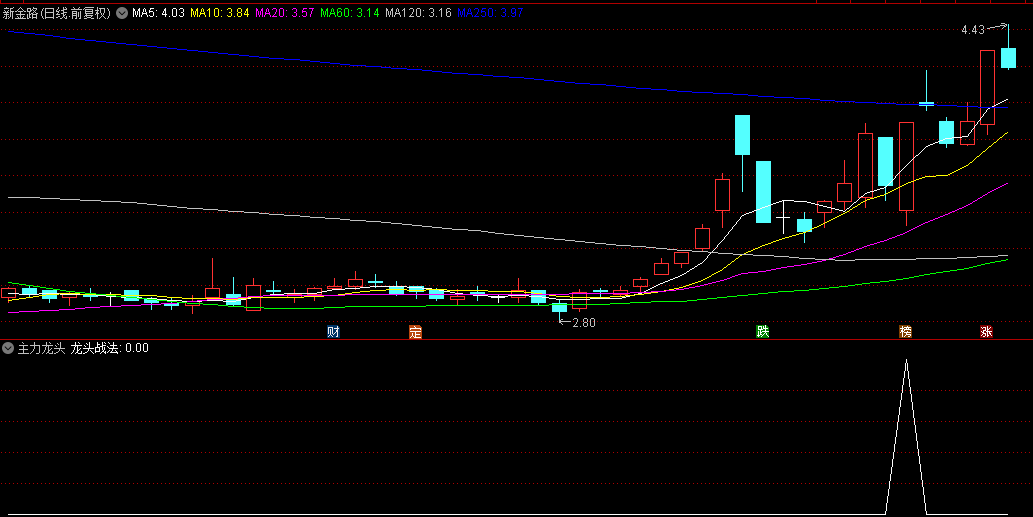
Task: Click the 2.80 low price label
Action: pyautogui.click(x=584, y=323)
